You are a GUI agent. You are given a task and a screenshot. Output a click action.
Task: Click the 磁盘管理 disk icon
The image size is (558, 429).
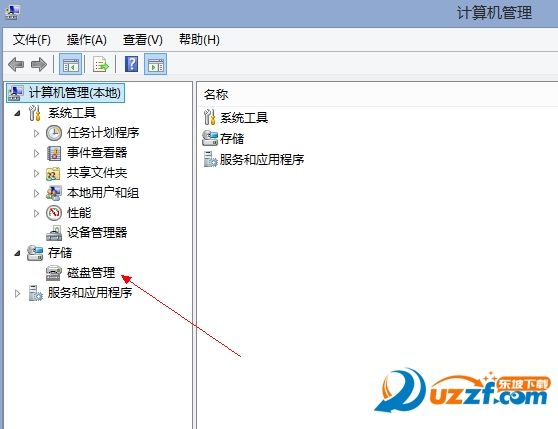pos(54,273)
